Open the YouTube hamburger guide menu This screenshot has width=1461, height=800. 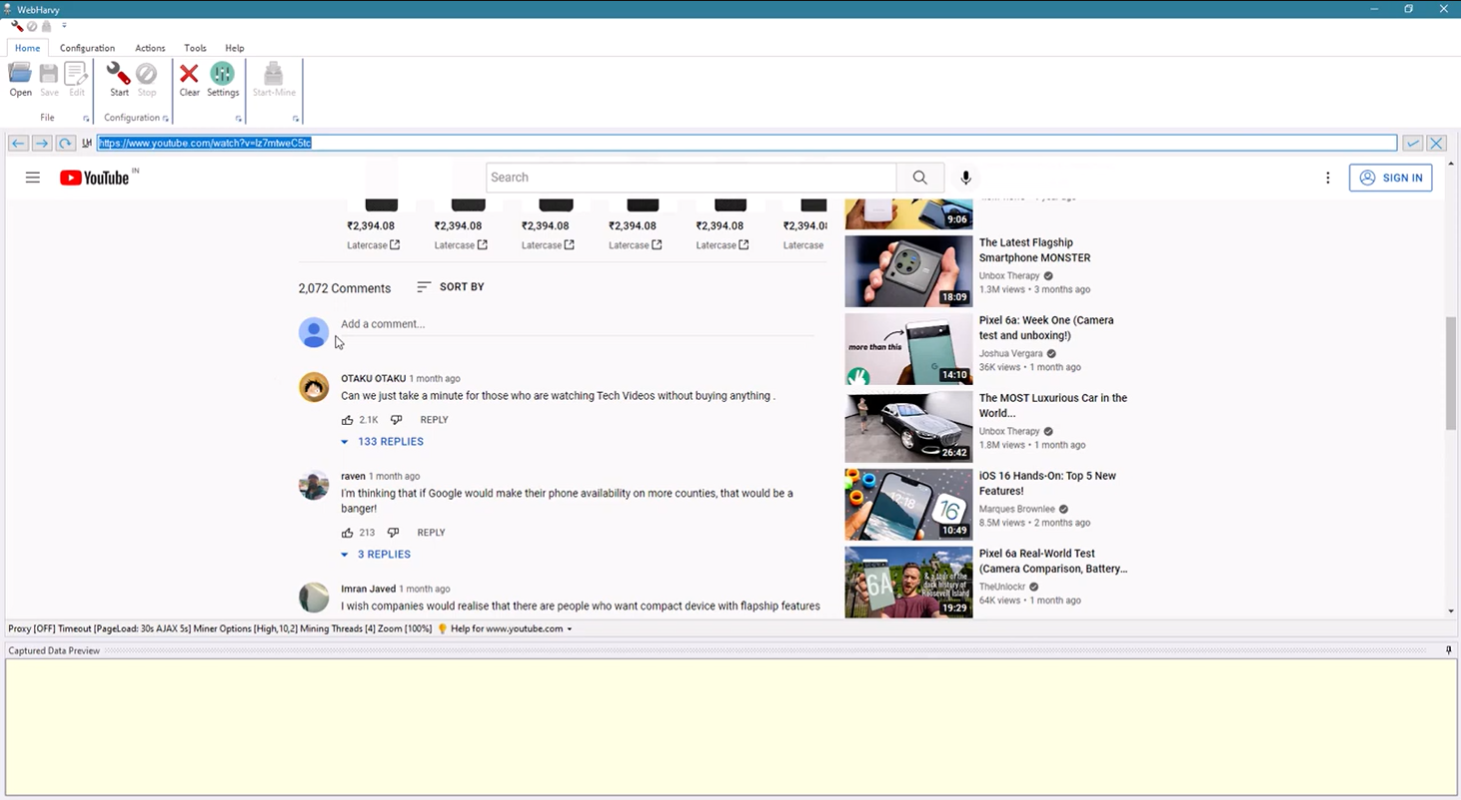tap(33, 178)
